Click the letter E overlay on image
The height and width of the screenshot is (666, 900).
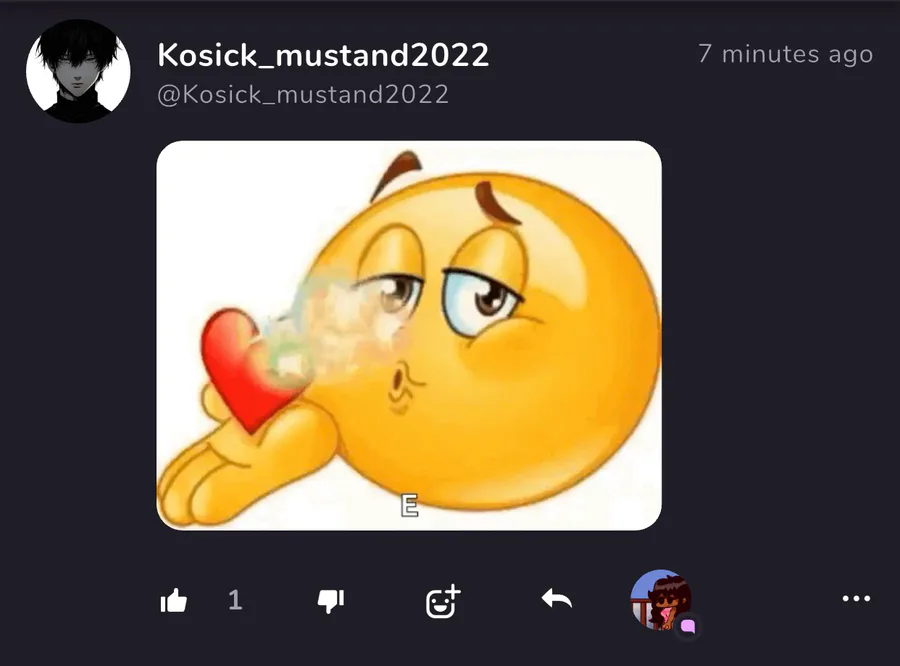pyautogui.click(x=409, y=506)
